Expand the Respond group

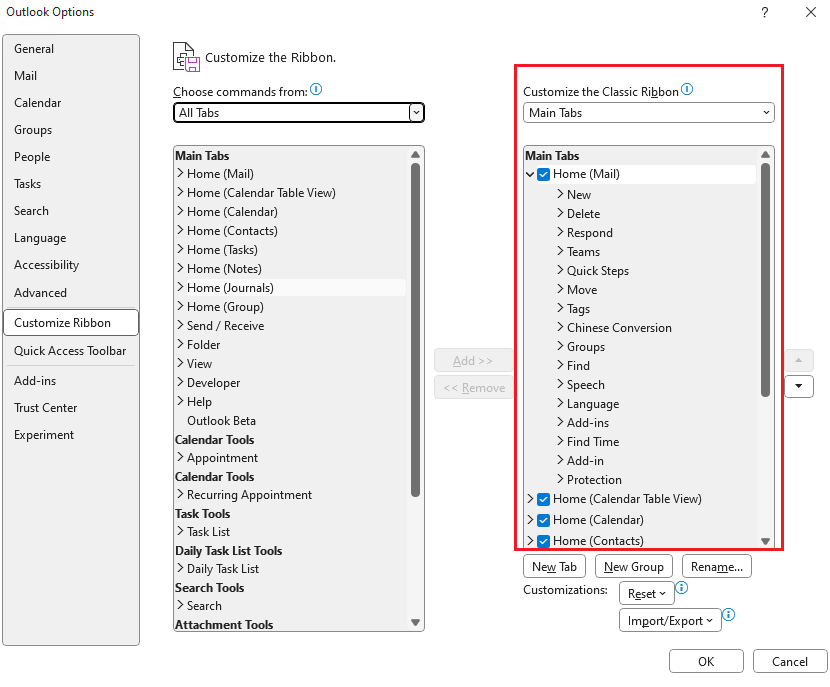[560, 232]
